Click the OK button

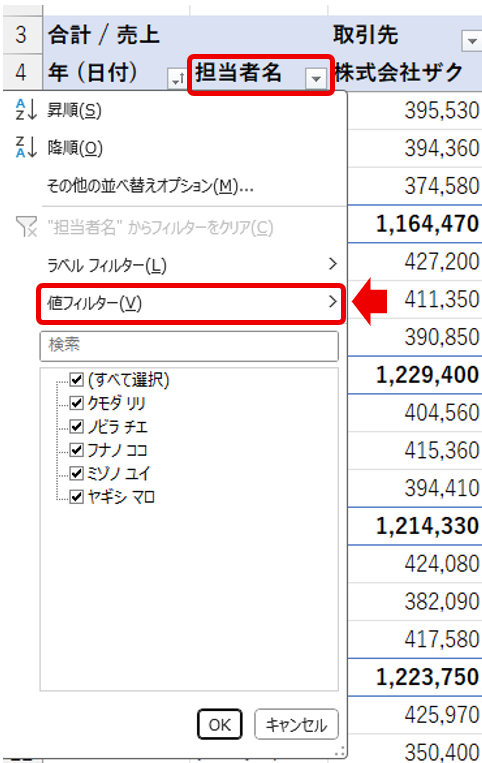(220, 725)
